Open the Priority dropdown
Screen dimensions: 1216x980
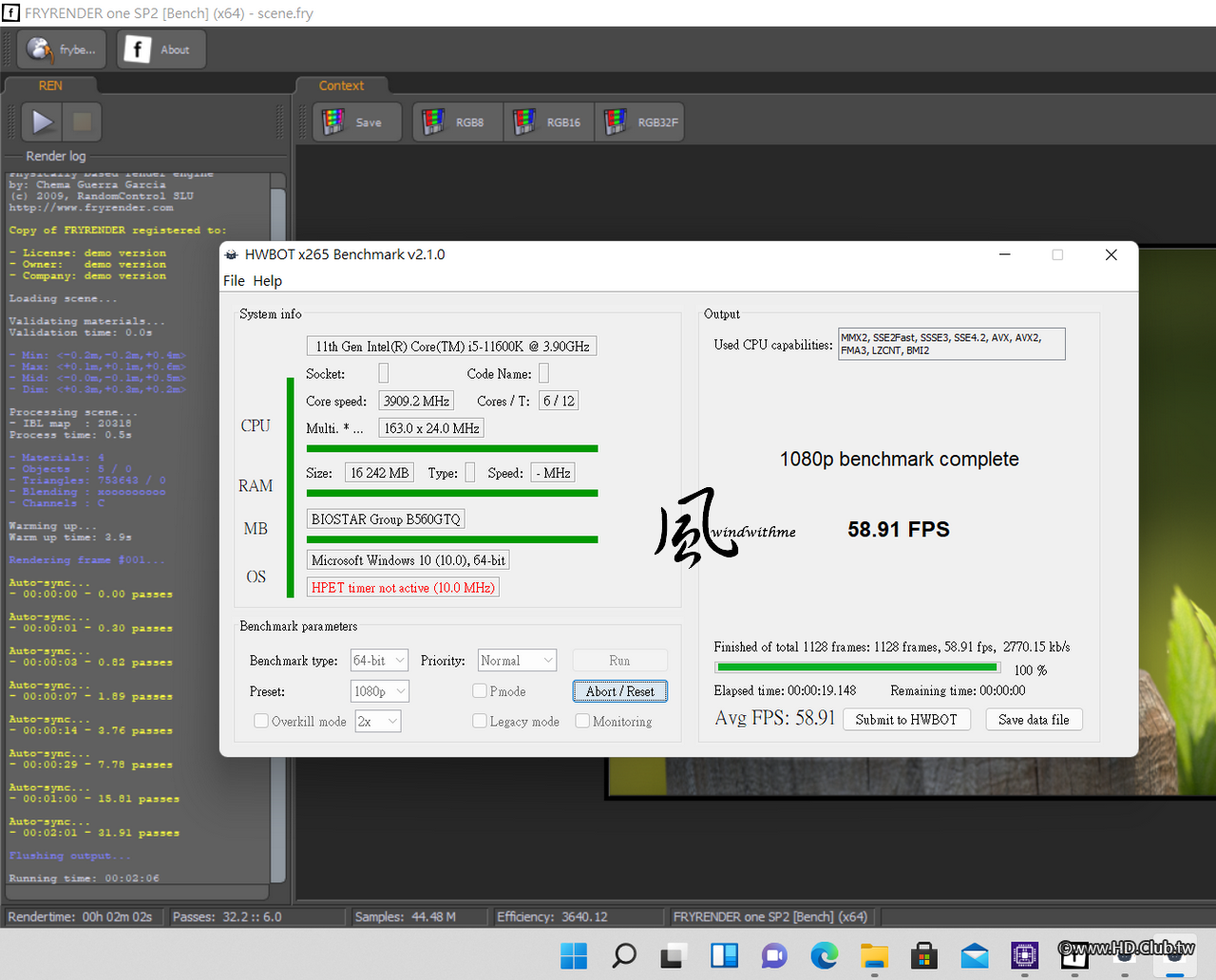pyautogui.click(x=517, y=660)
